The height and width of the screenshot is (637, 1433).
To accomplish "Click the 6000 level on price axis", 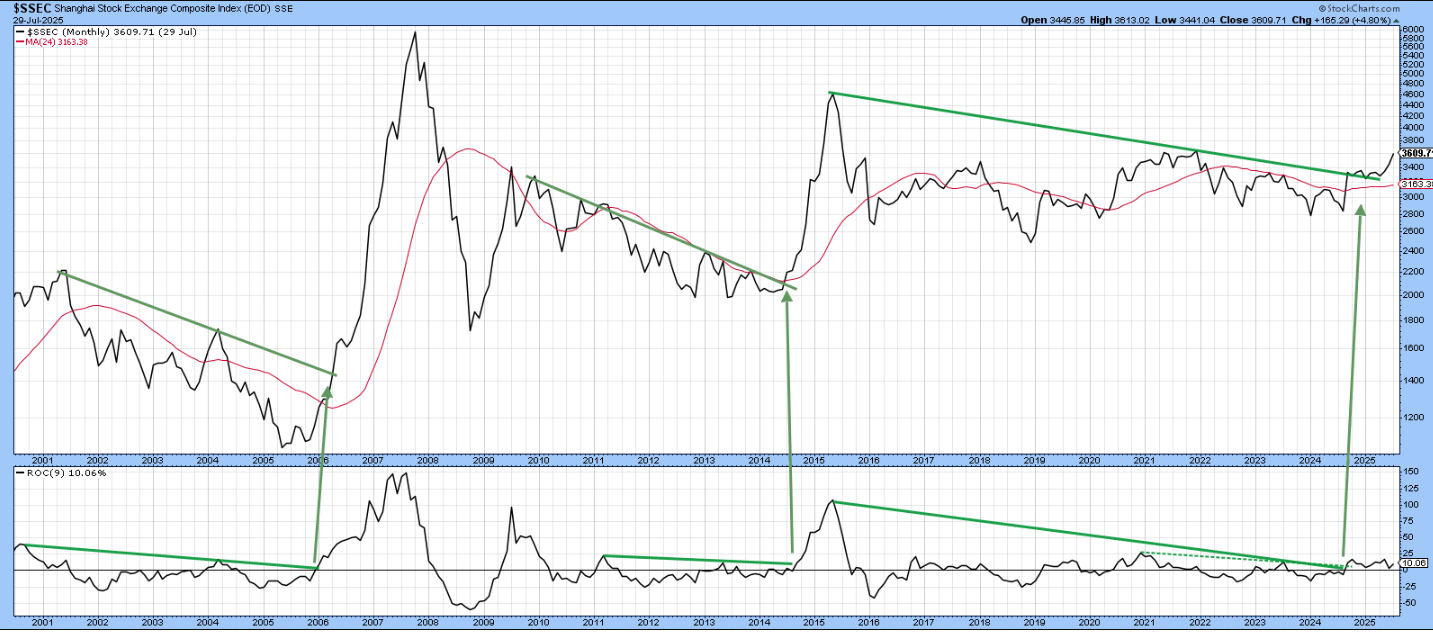I will pyautogui.click(x=1411, y=30).
